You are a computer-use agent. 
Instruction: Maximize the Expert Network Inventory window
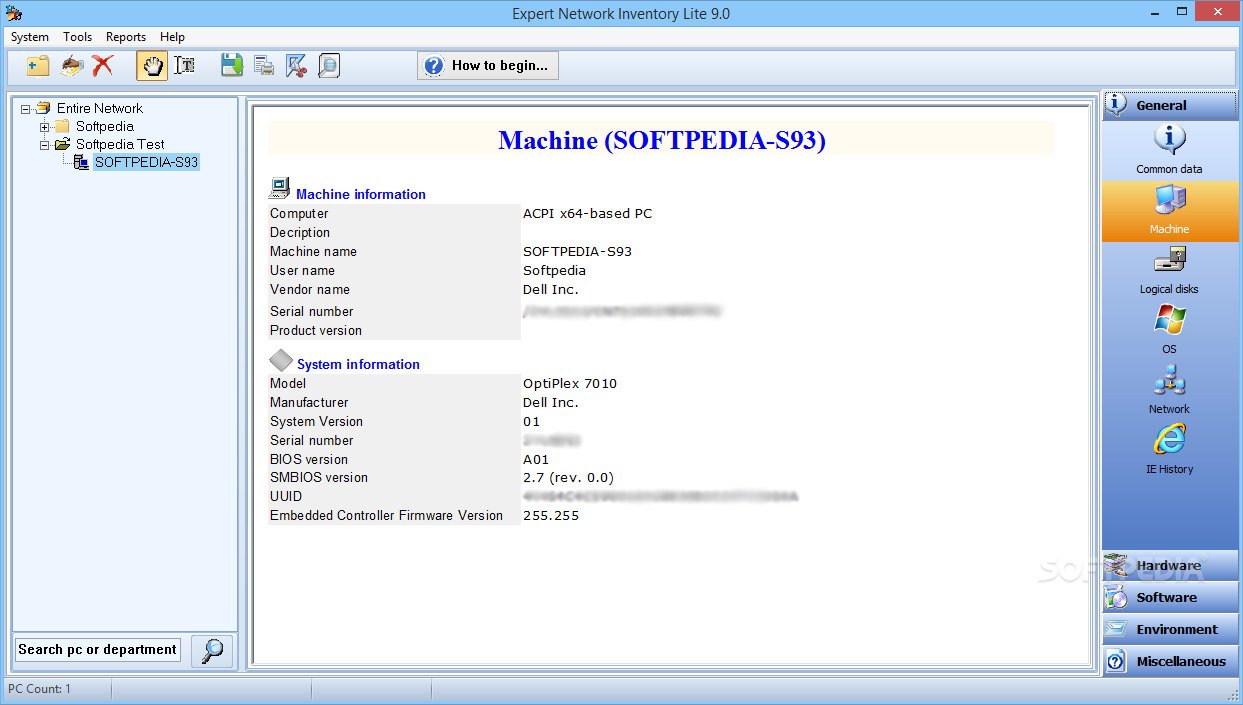(1184, 12)
